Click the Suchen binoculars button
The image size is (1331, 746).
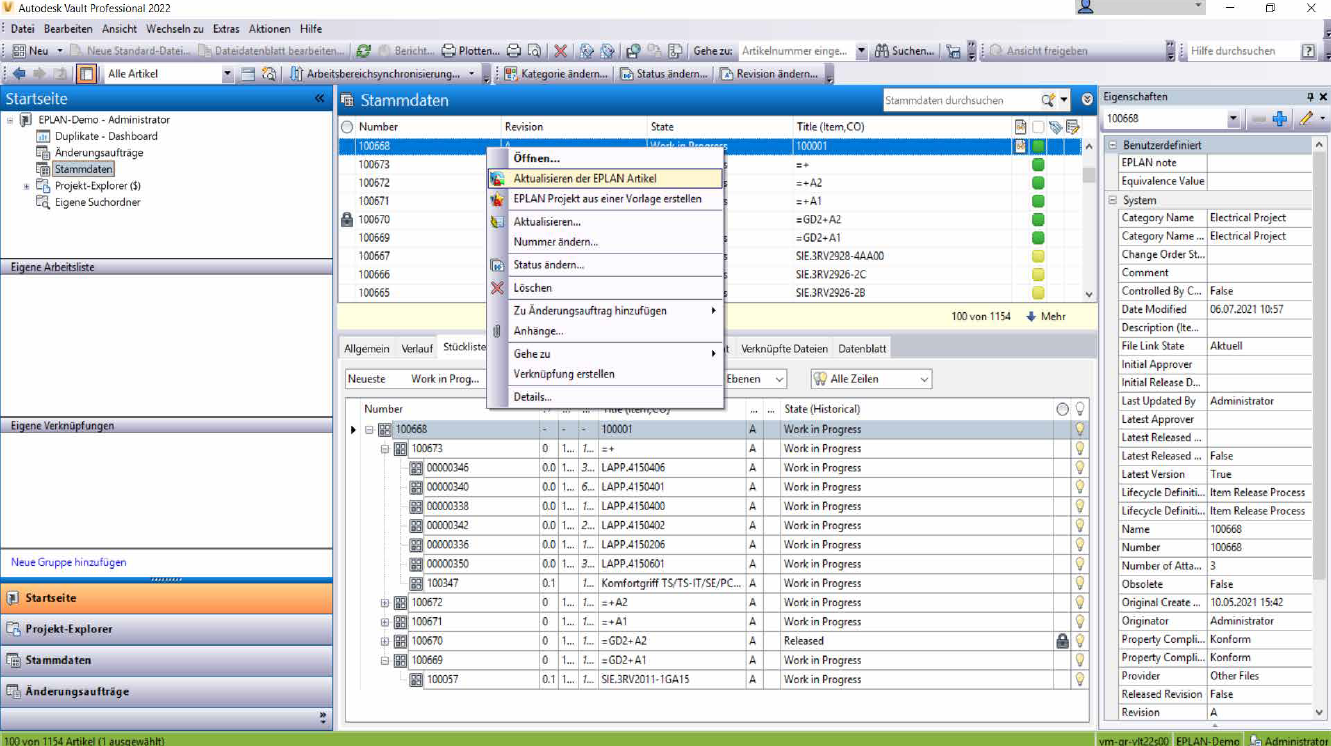(x=905, y=50)
